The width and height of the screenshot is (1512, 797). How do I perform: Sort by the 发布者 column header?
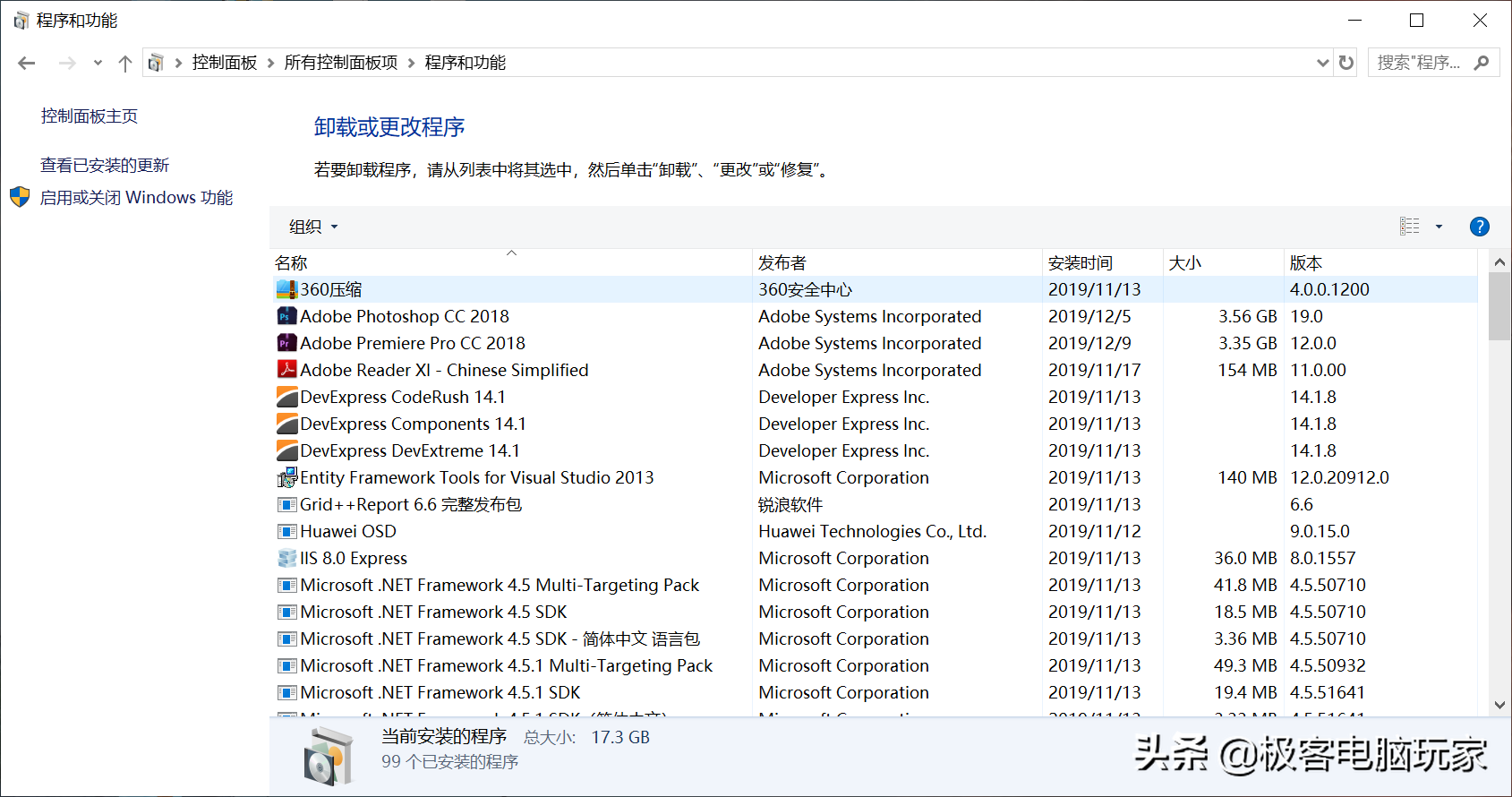(898, 262)
